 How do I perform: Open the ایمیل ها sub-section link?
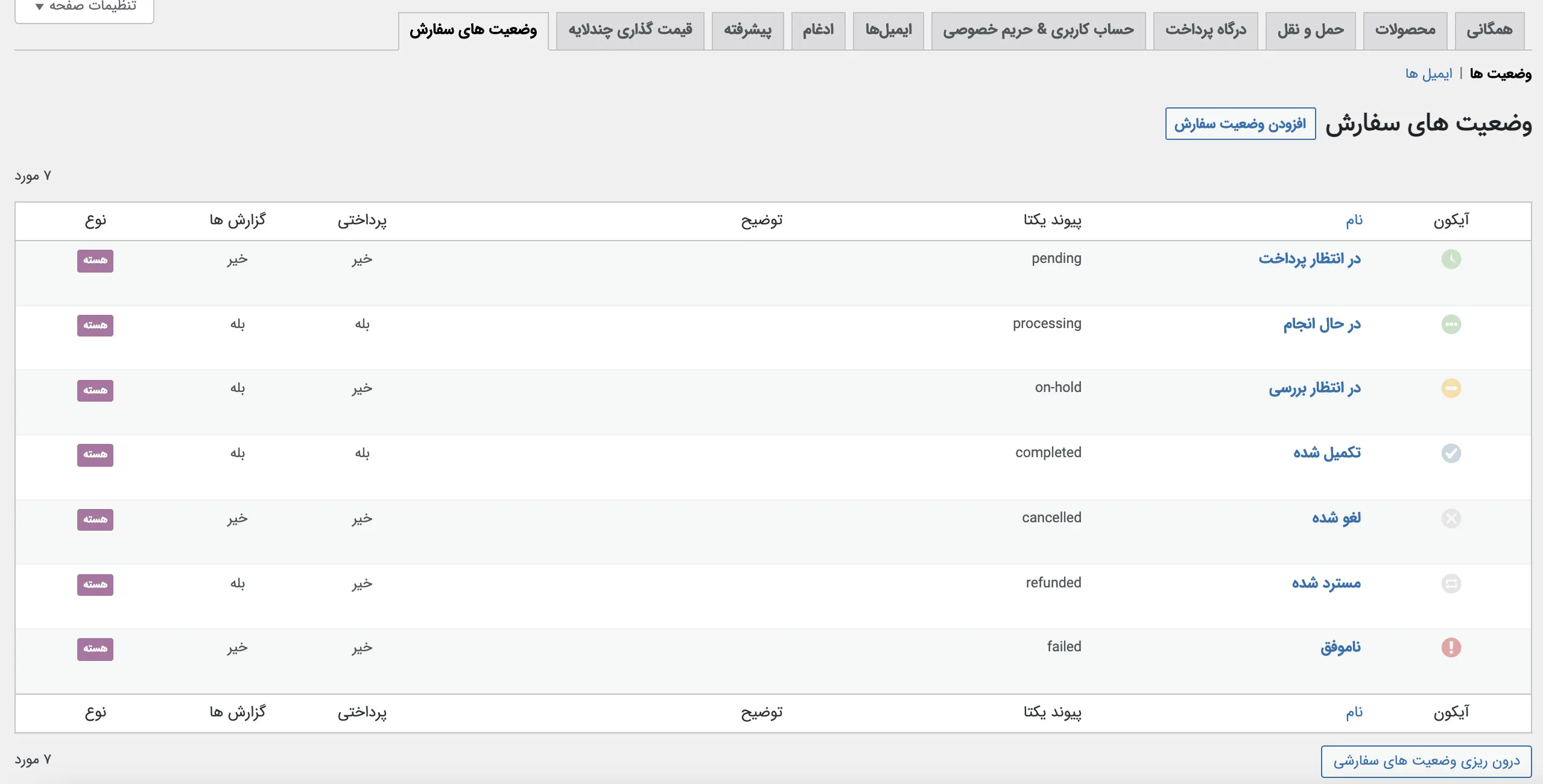pyautogui.click(x=1428, y=74)
